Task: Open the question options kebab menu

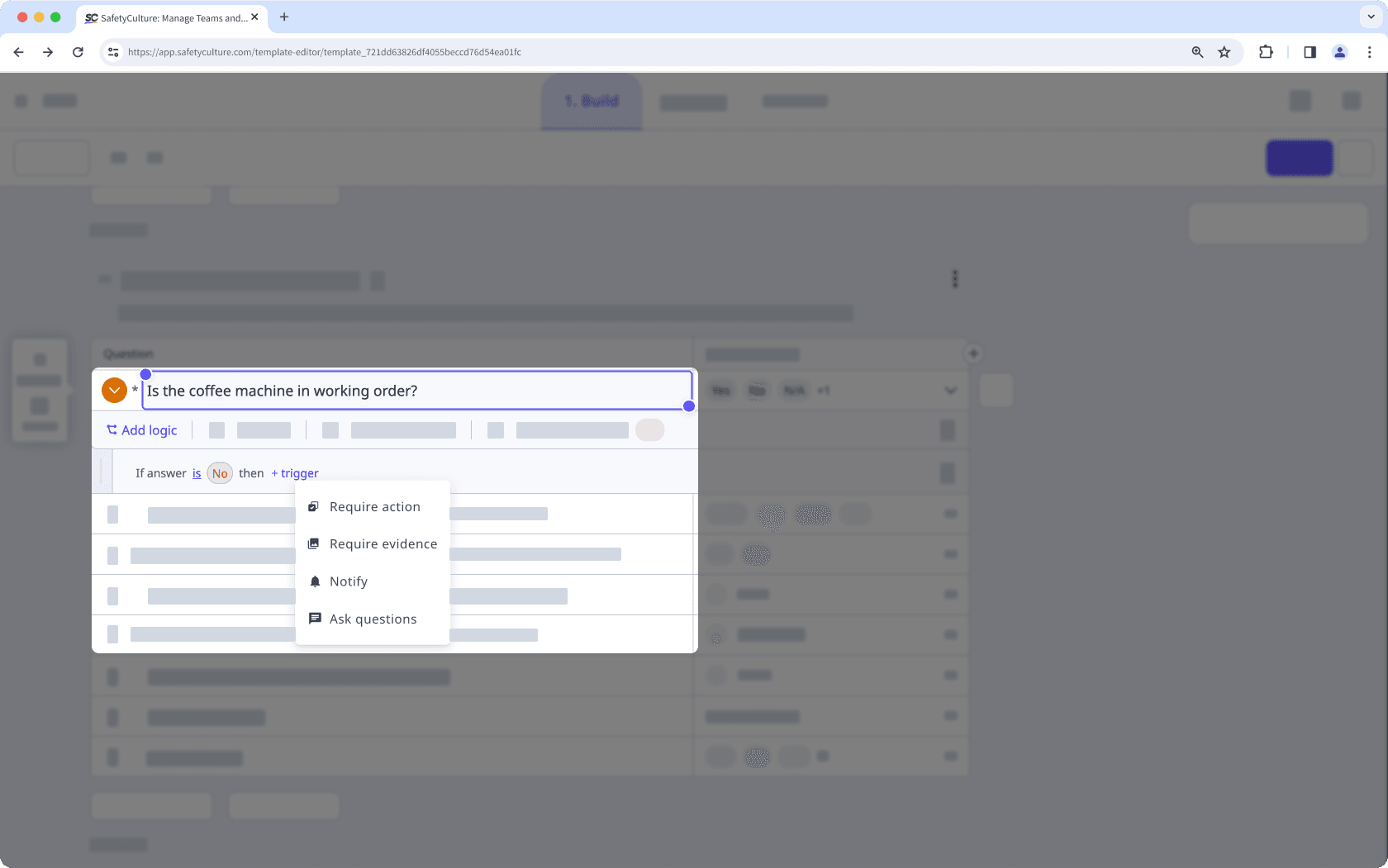Action: click(954, 279)
